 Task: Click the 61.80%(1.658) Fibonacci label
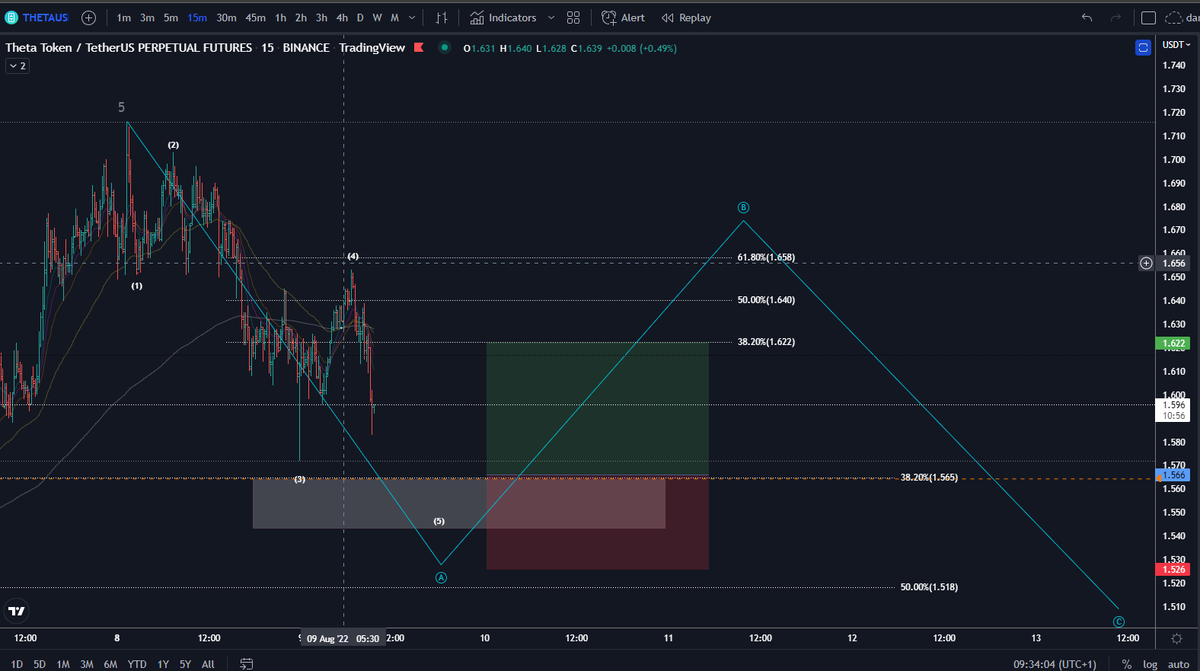(766, 257)
